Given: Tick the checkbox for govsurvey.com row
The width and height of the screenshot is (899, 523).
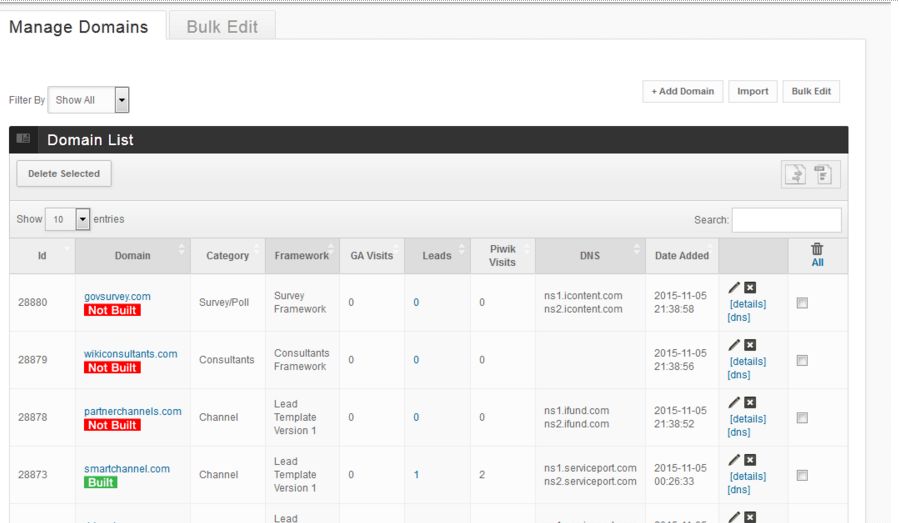Looking at the screenshot, I should click(802, 303).
